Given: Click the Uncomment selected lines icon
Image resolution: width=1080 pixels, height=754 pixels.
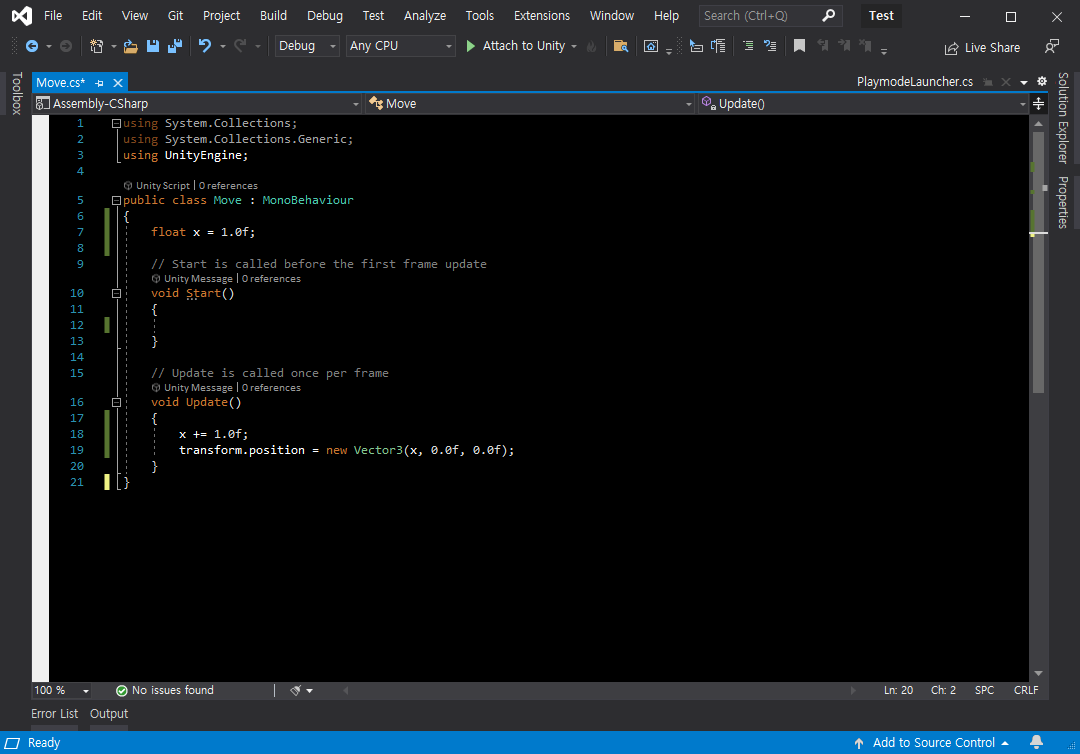Looking at the screenshot, I should [770, 46].
